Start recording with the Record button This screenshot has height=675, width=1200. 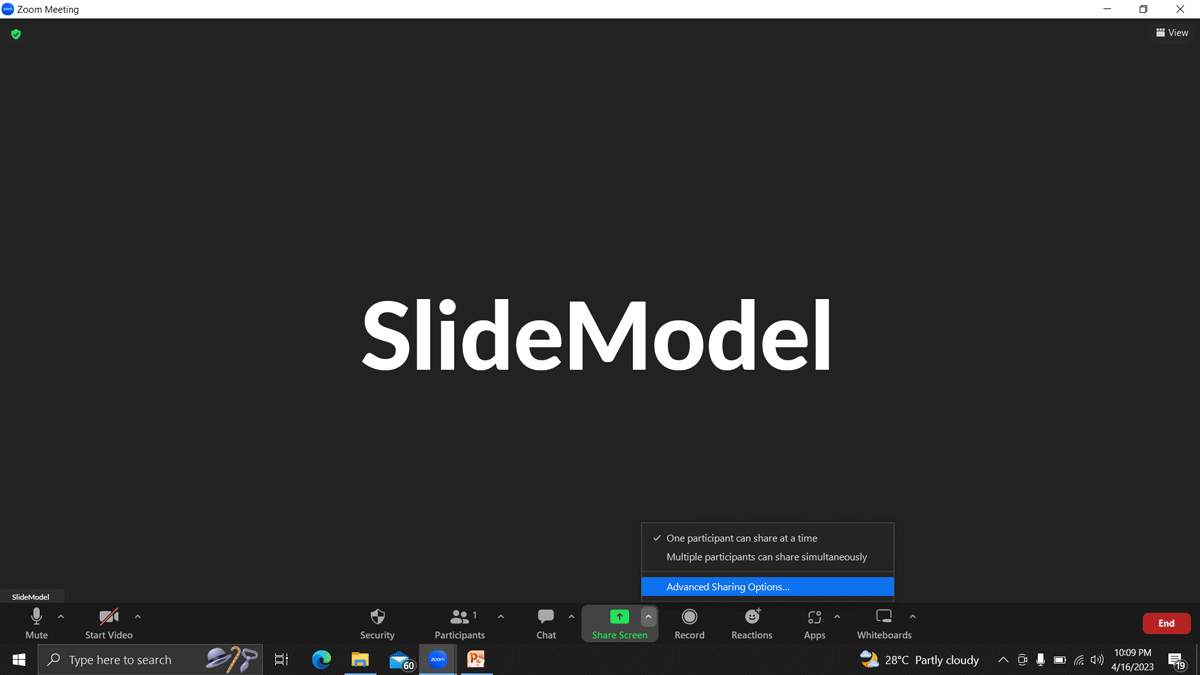[689, 623]
